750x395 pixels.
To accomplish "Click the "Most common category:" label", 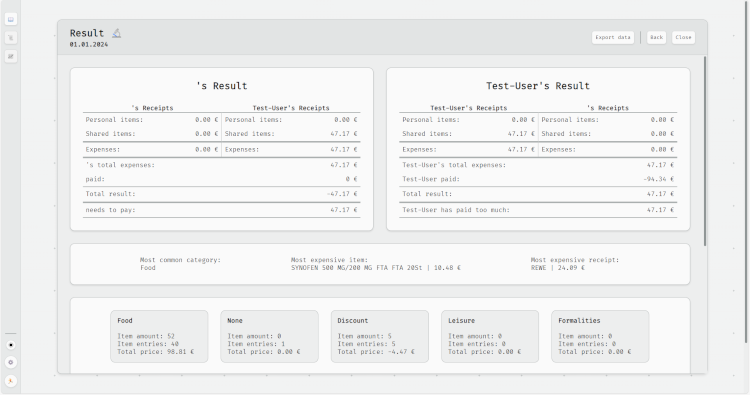I will tap(180, 260).
